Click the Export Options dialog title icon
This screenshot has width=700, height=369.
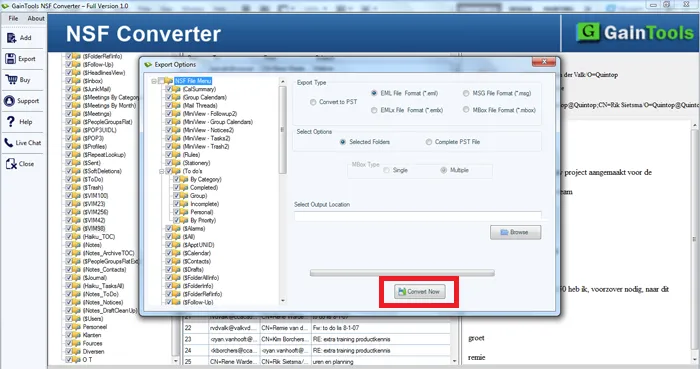(148, 65)
